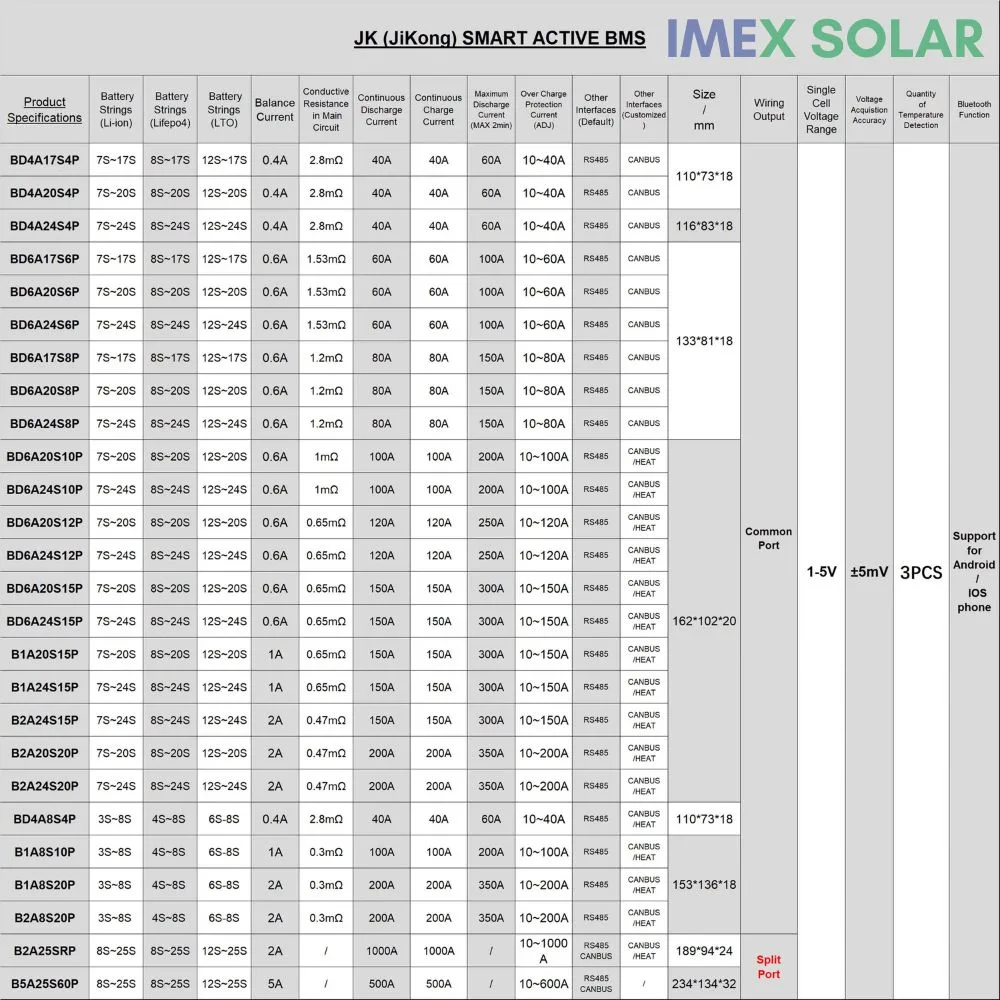Click the '189*94*24' size cell
Viewport: 1000px width, 1000px height.
click(704, 951)
